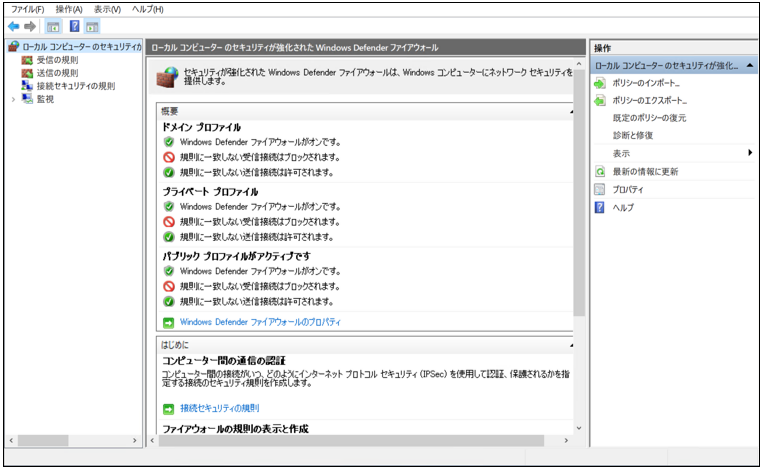Select the 送信の規則 icon in the tree
Screen dimensions: 762x469
pyautogui.click(x=27, y=73)
